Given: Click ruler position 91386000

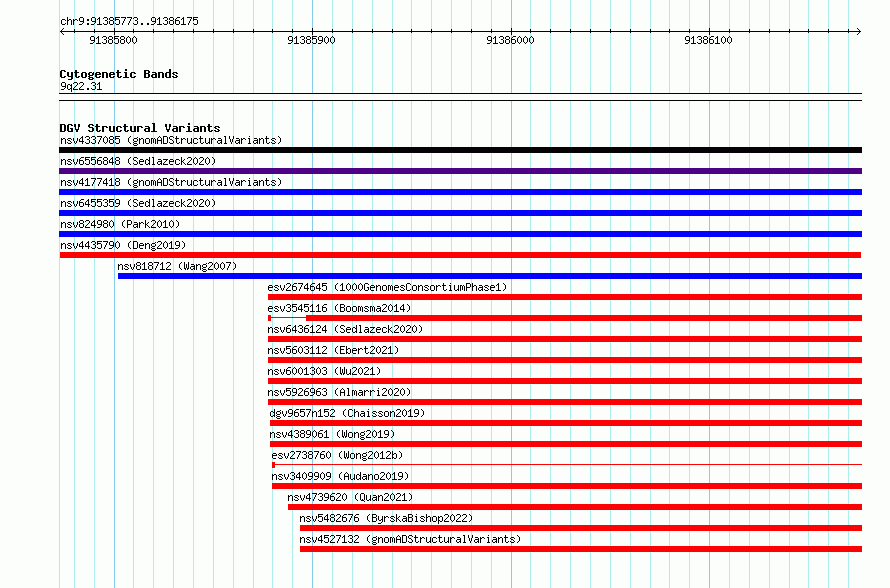Looking at the screenshot, I should (510, 40).
